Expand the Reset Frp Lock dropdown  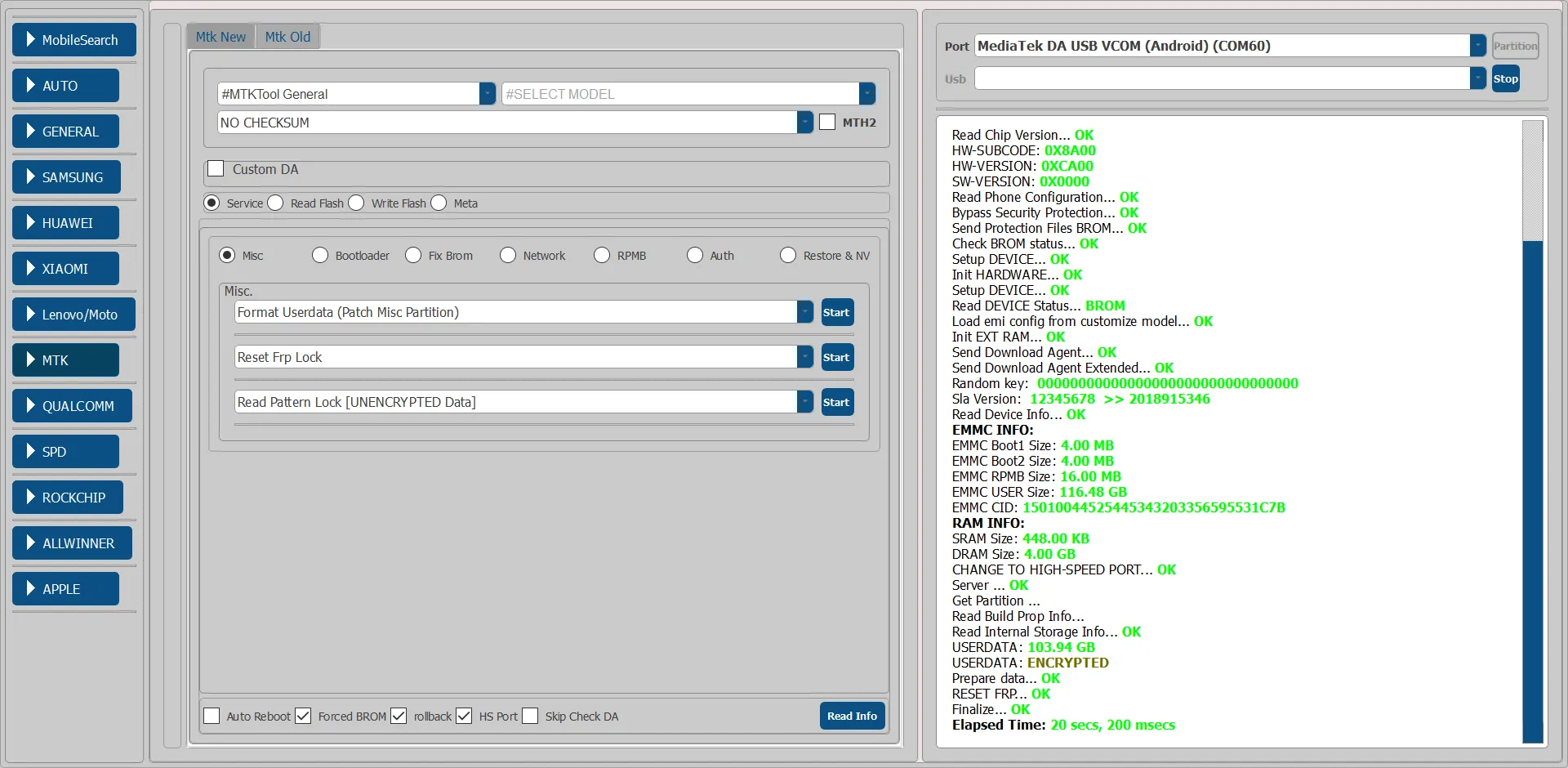(x=805, y=357)
